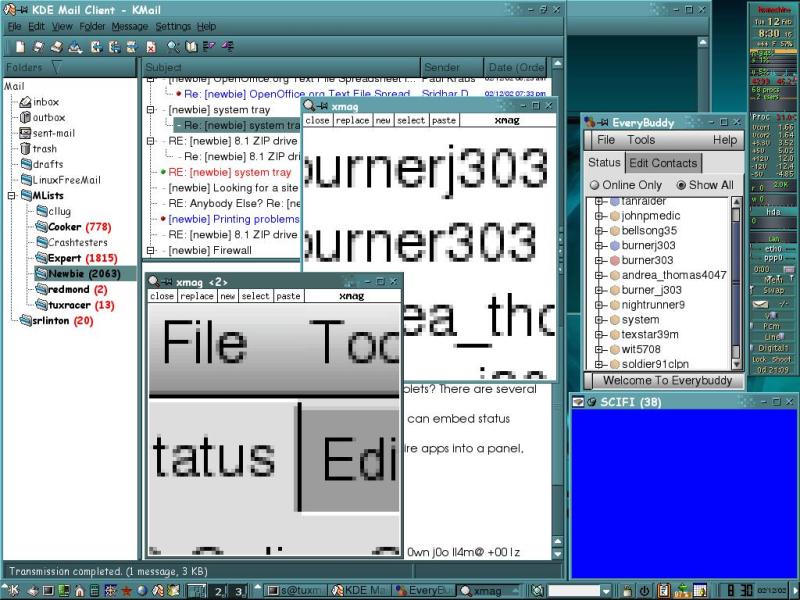
Task: Click the Reply toolbar icon
Action: pyautogui.click(x=96, y=47)
